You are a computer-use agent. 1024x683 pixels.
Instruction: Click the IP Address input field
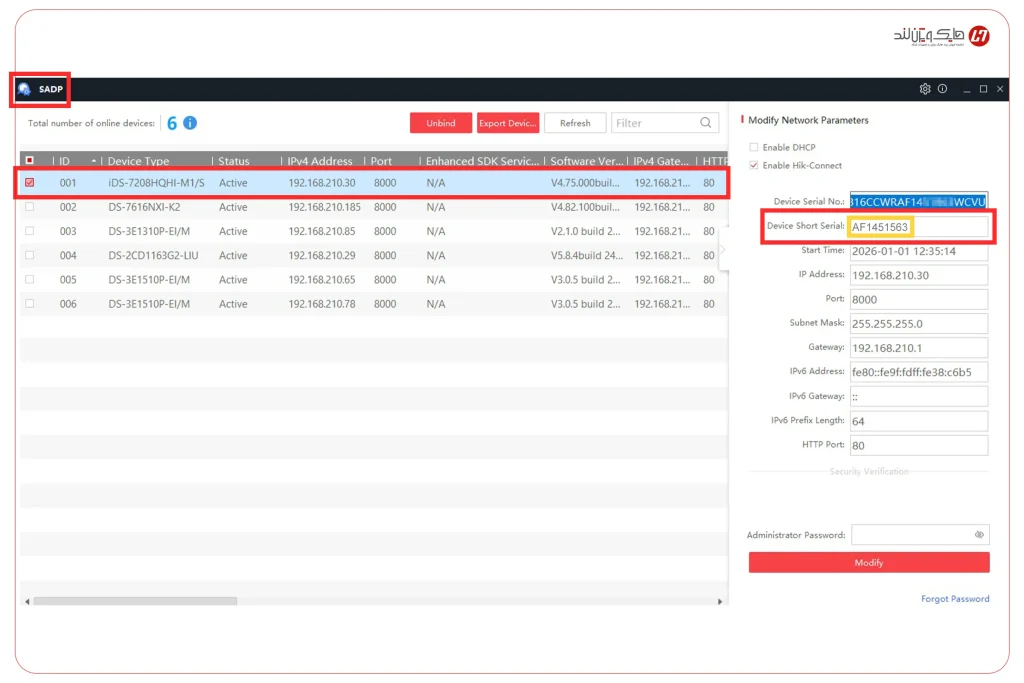coord(918,275)
